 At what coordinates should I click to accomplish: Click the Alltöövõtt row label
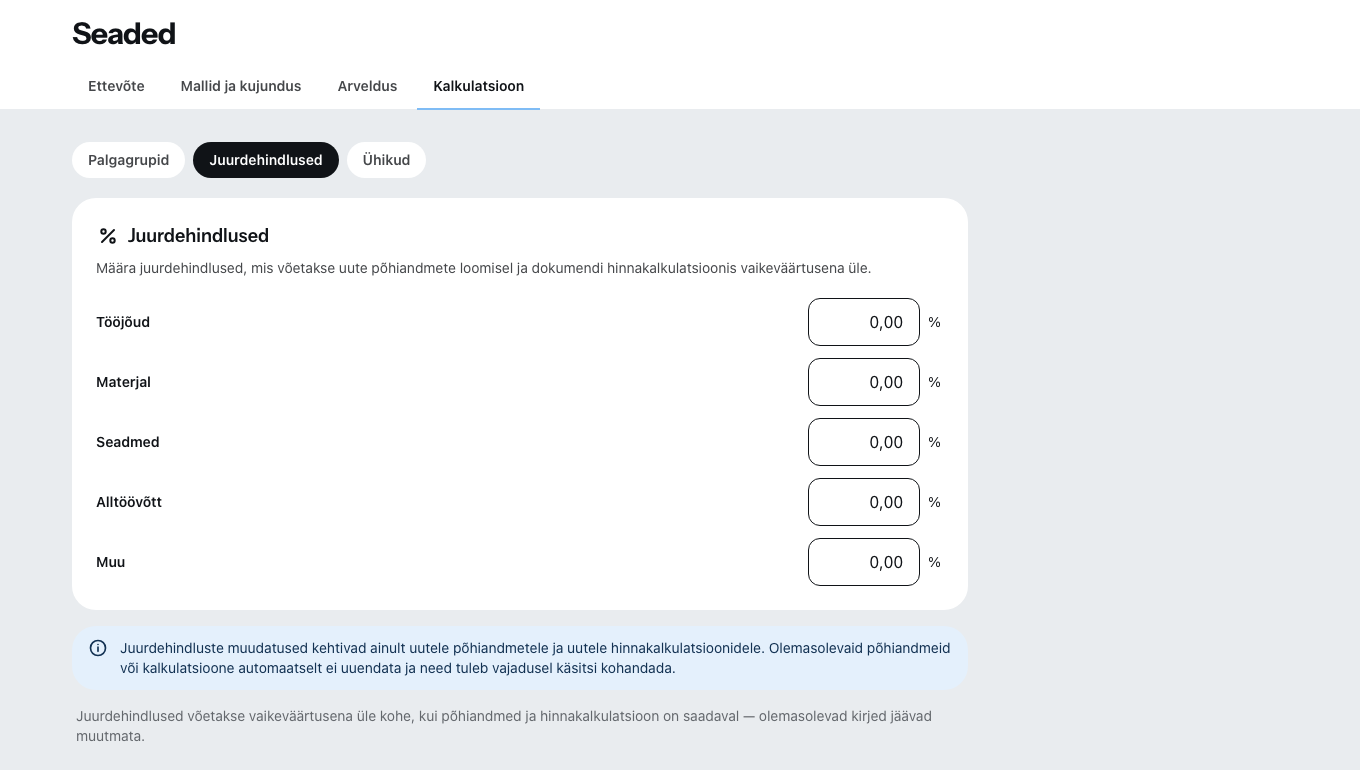[129, 502]
